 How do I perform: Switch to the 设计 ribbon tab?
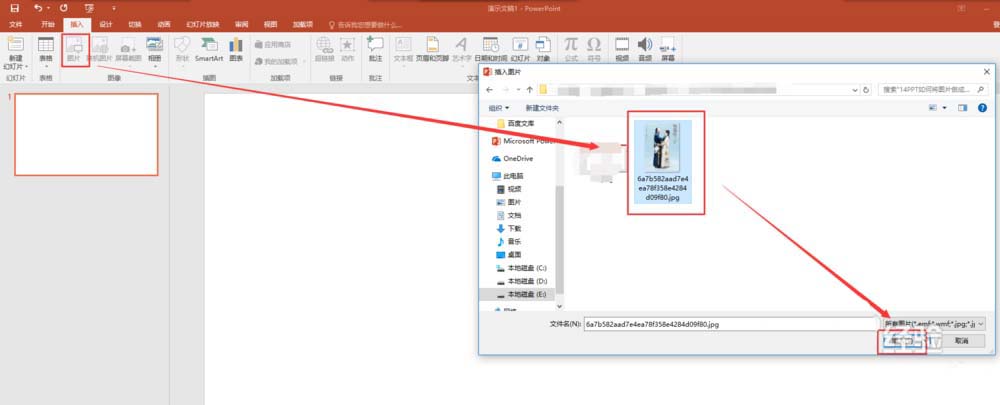(x=106, y=25)
